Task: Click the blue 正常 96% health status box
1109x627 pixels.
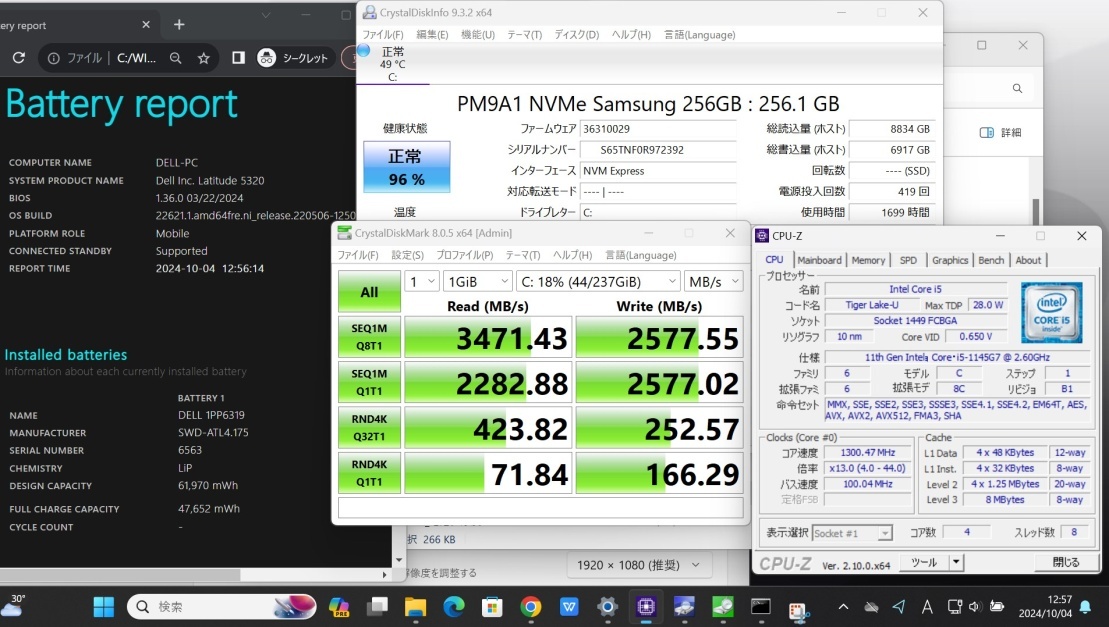Action: 406,167
